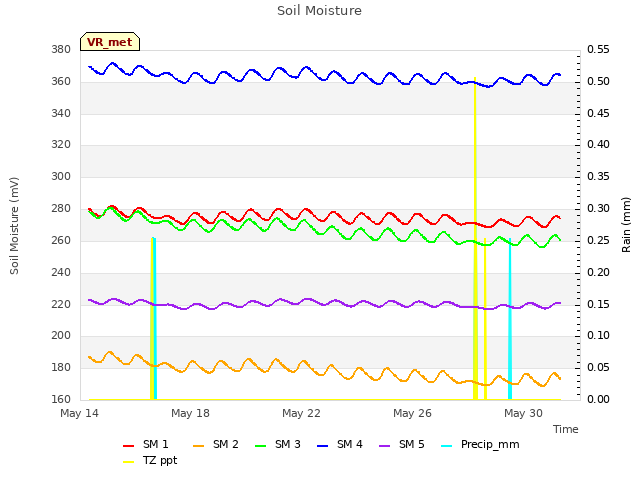
Task: Toggle SM 5 series in legend
Action: (x=402, y=444)
